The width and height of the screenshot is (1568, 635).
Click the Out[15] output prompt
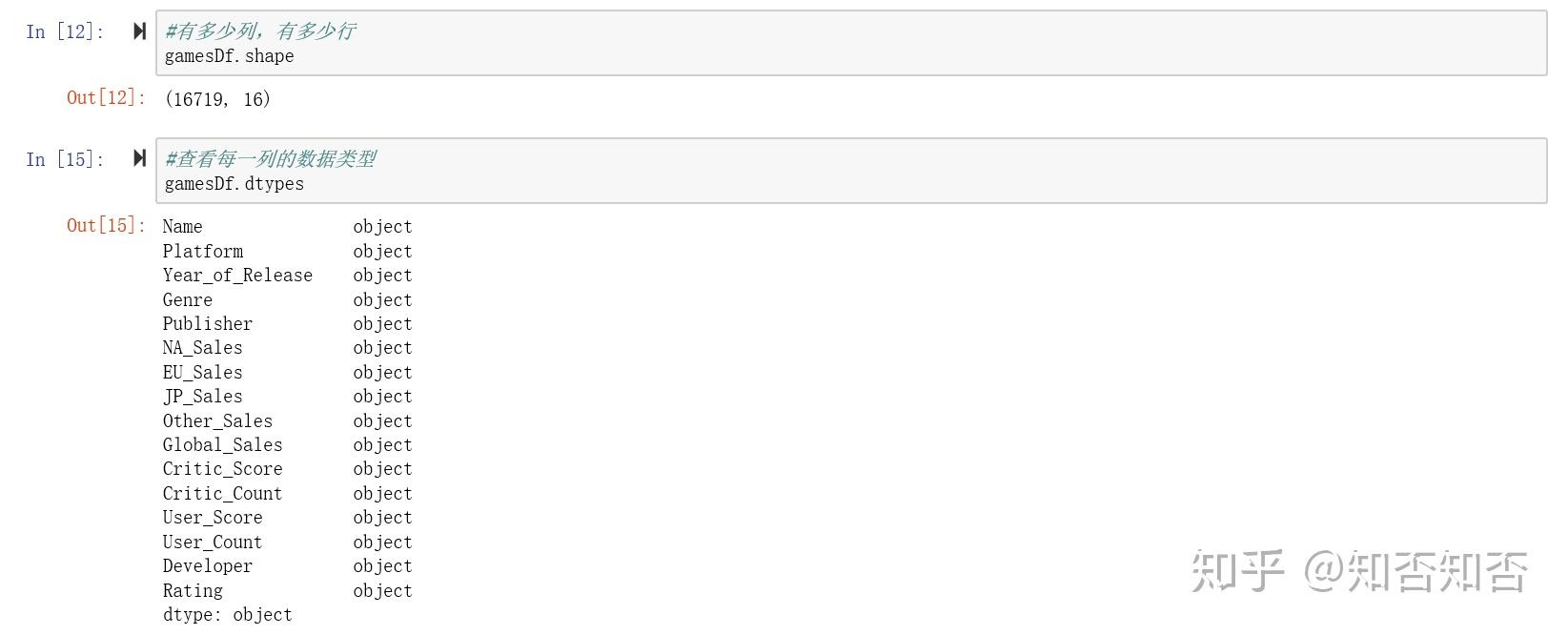pyautogui.click(x=106, y=226)
